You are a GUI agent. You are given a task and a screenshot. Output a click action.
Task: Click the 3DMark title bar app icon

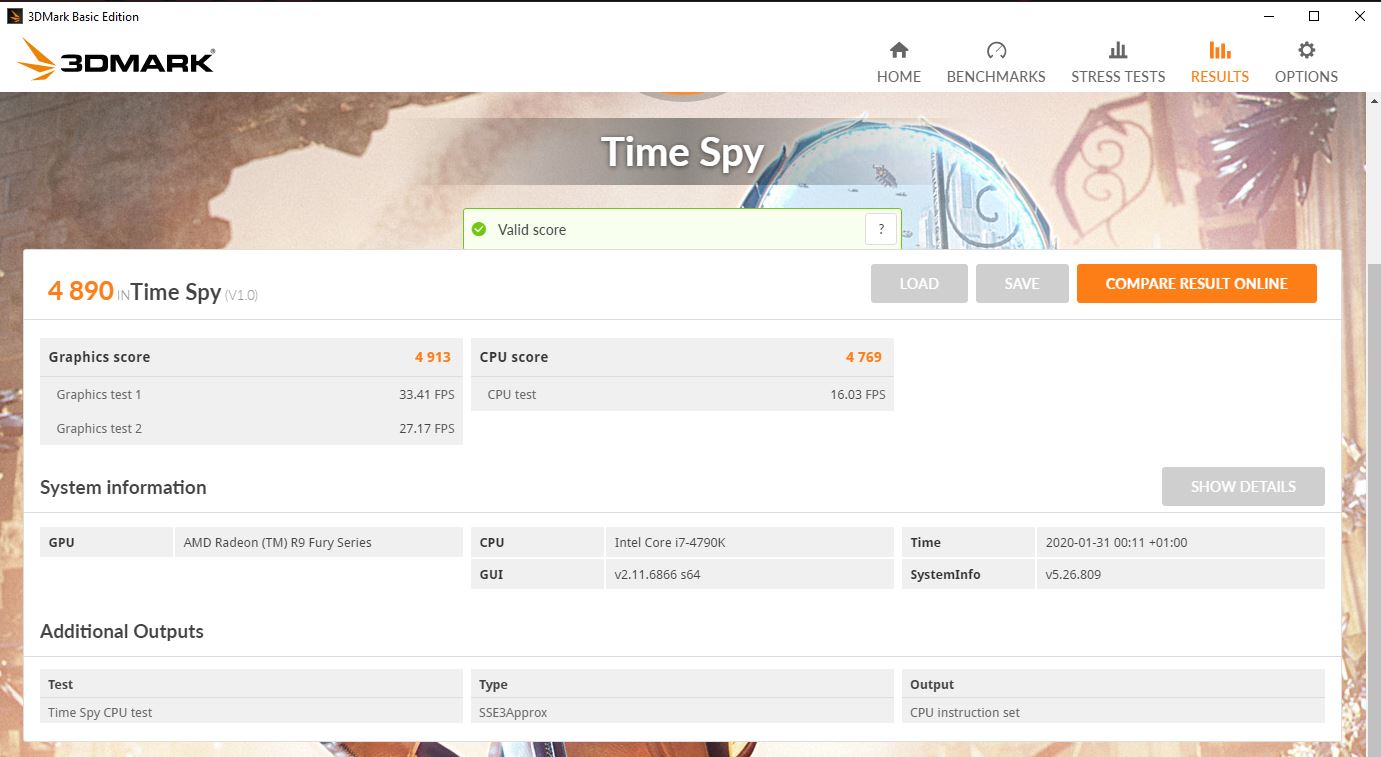pos(15,16)
